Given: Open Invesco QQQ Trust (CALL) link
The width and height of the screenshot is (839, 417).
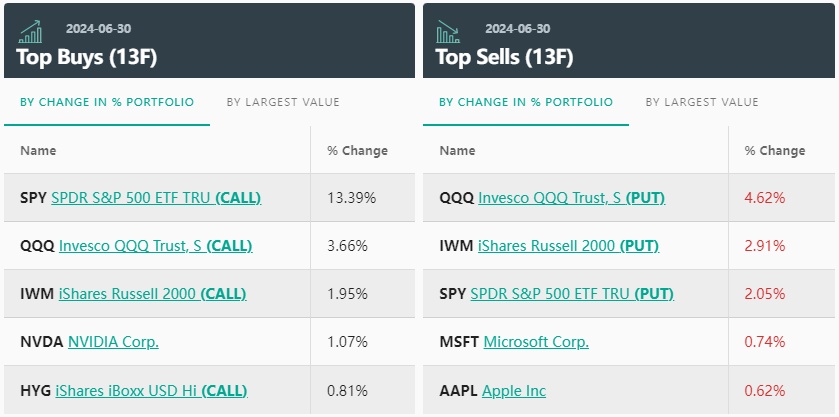Looking at the screenshot, I should [x=155, y=246].
